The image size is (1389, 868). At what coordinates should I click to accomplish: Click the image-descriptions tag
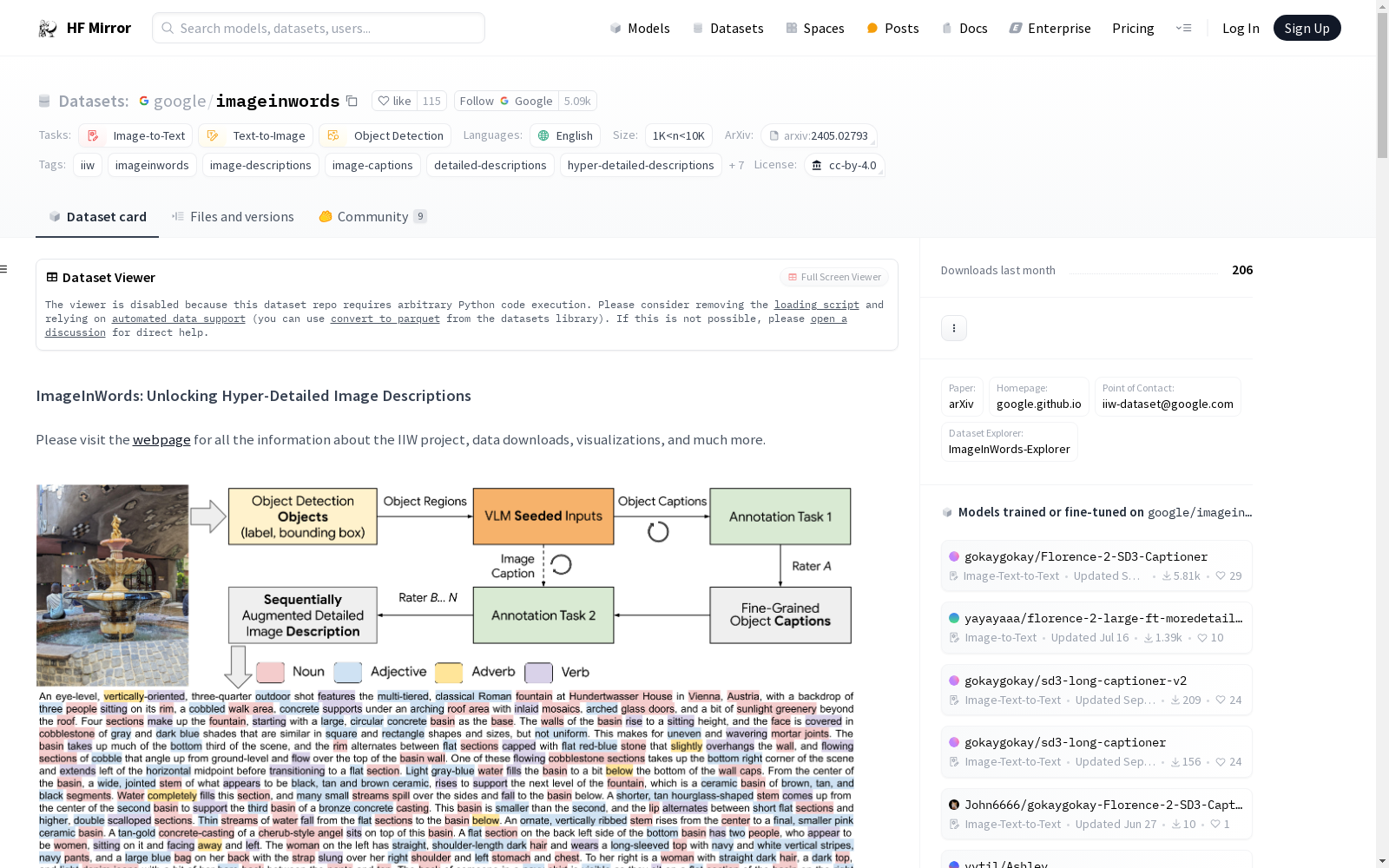tap(260, 165)
